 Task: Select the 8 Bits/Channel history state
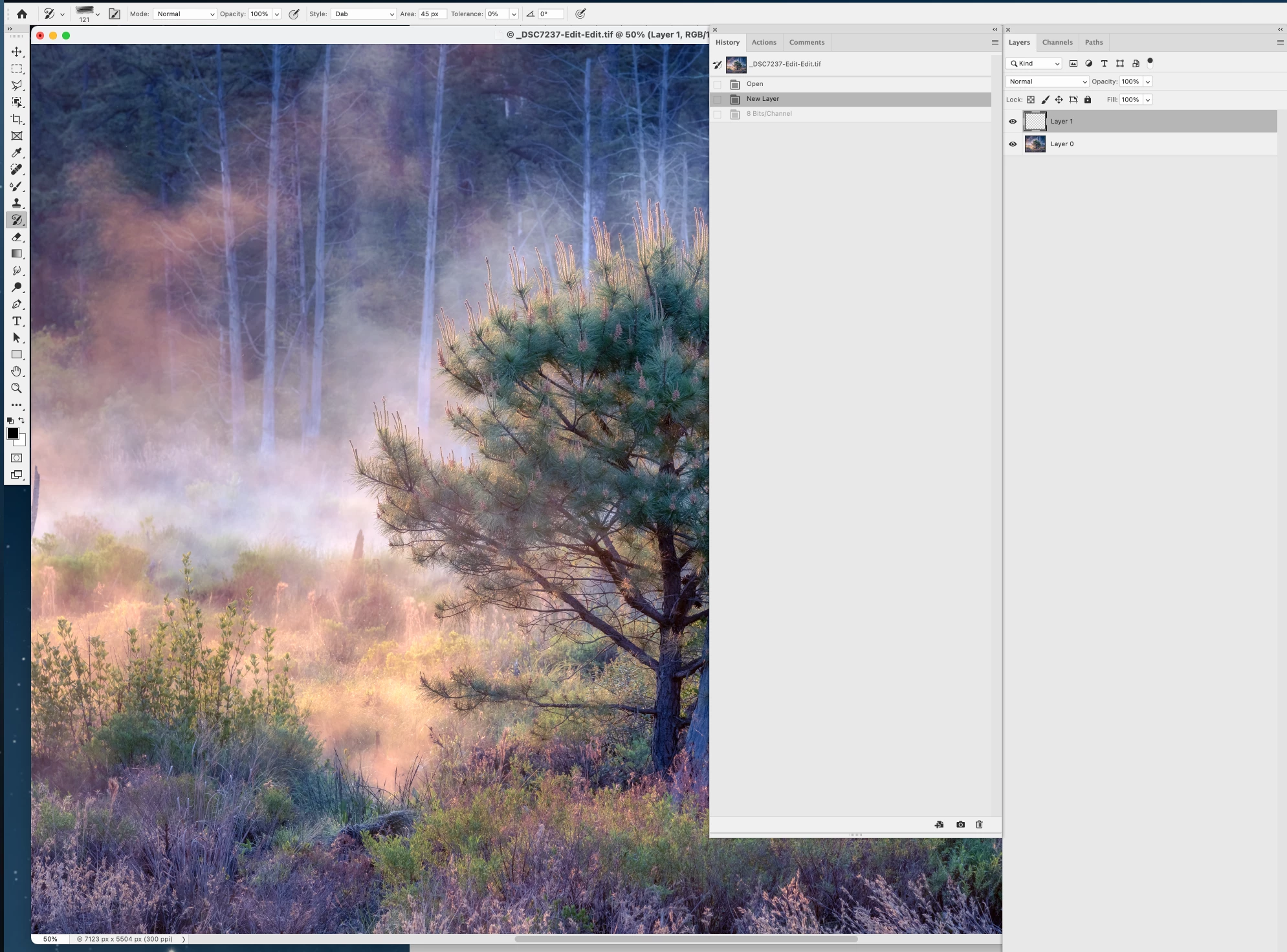[769, 114]
